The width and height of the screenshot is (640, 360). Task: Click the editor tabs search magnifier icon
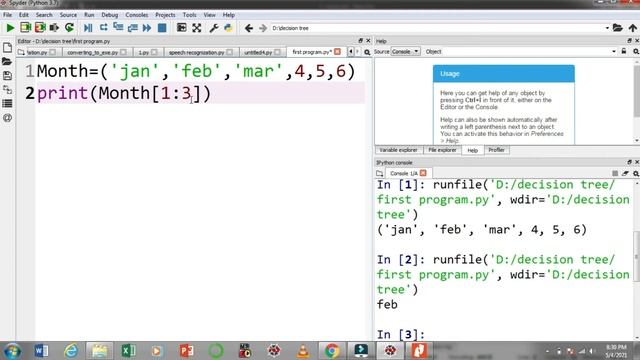367,52
